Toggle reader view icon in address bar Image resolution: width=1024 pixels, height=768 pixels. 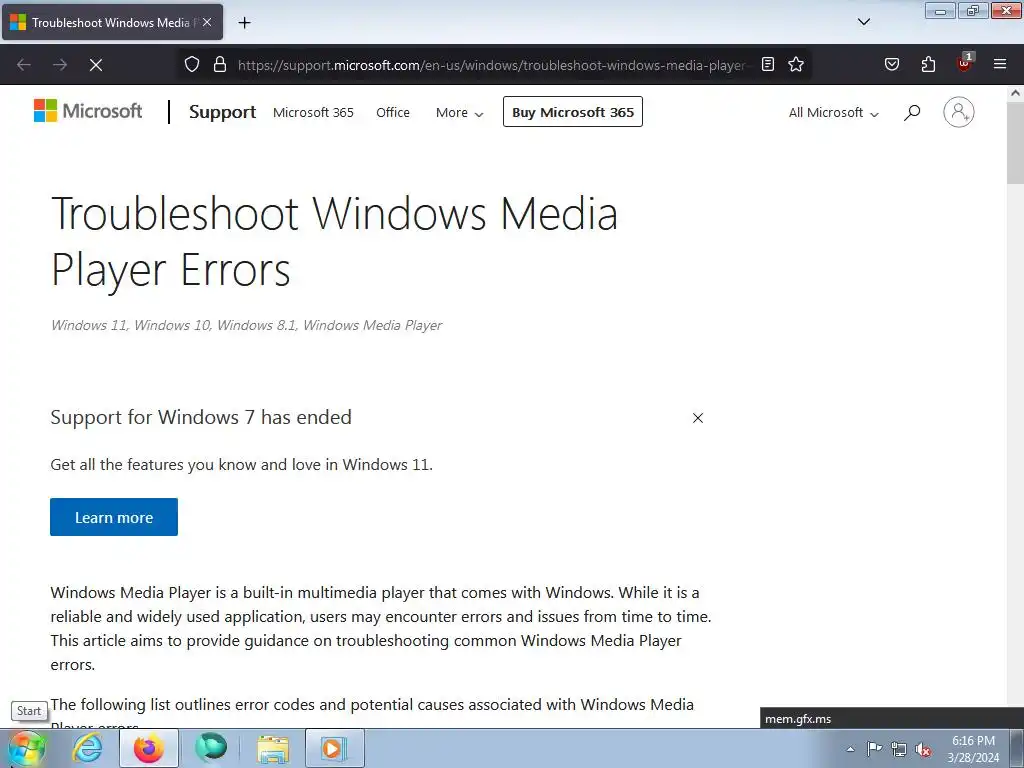(x=768, y=64)
